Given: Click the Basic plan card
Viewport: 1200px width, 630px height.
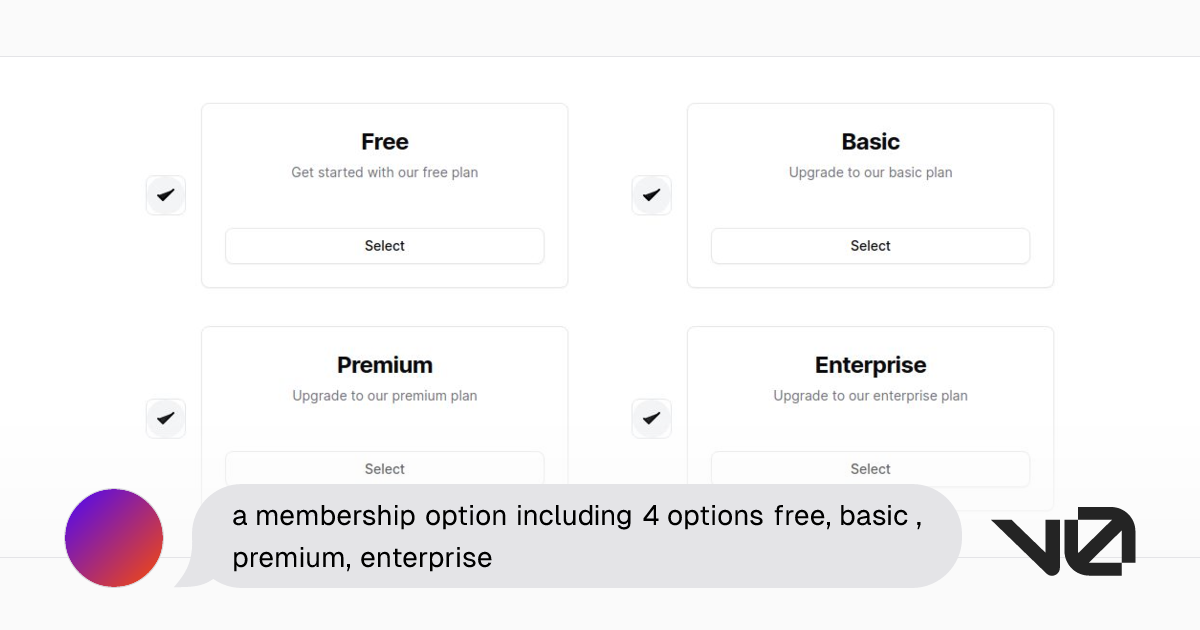Looking at the screenshot, I should coord(869,195).
